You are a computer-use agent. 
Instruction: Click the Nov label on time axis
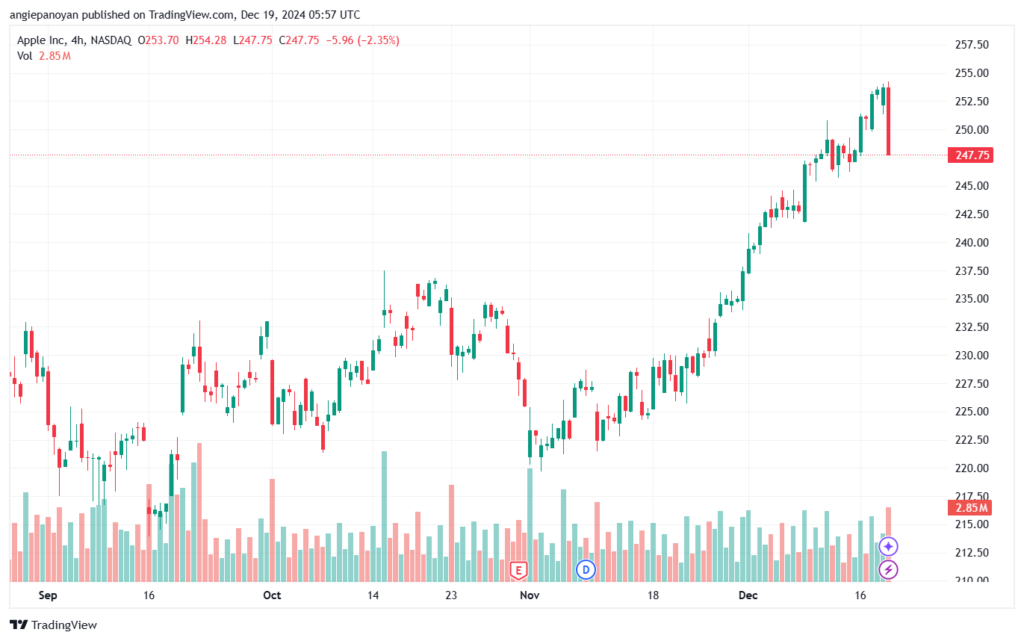click(x=530, y=595)
